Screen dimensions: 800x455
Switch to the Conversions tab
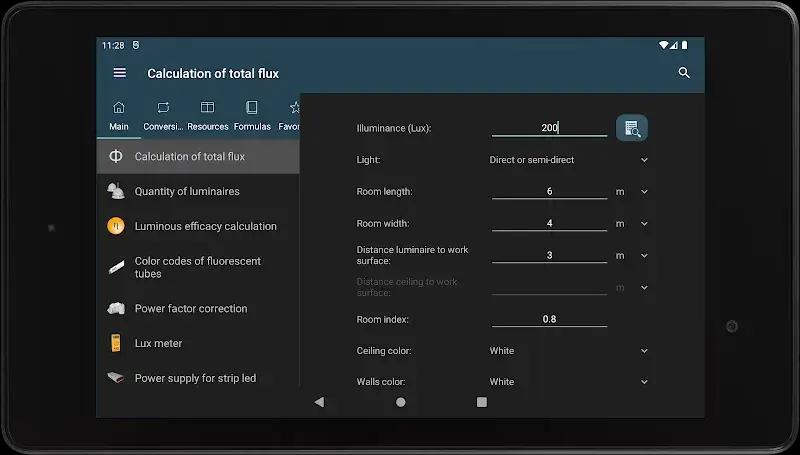(x=163, y=115)
